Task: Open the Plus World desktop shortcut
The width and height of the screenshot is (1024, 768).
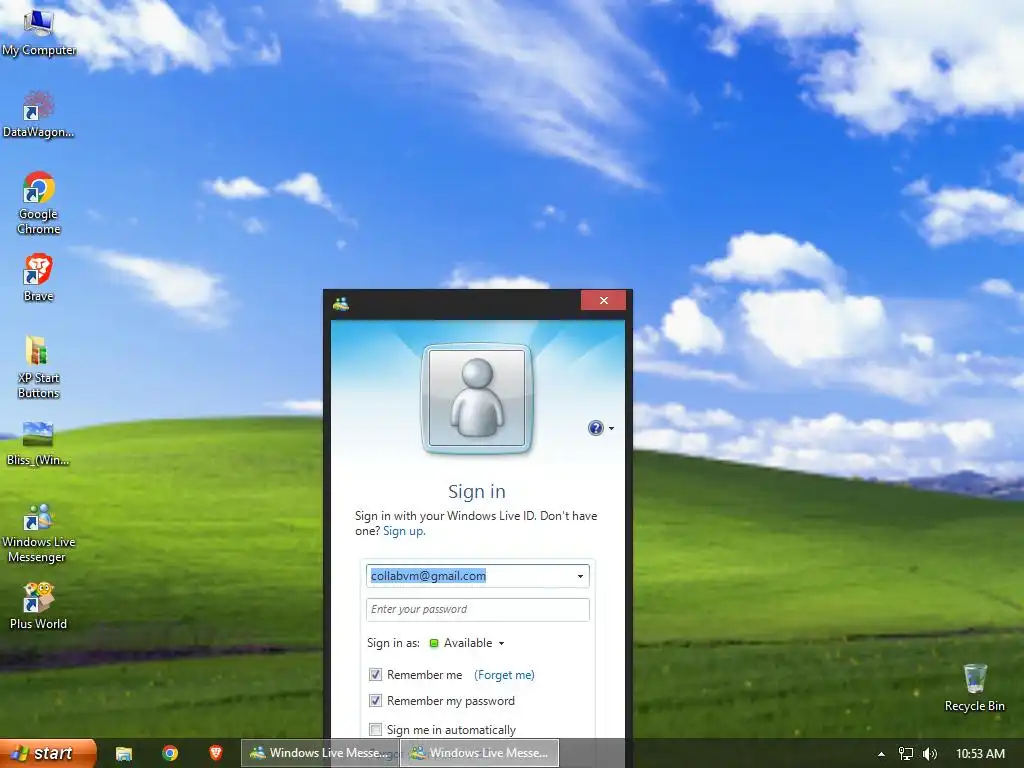Action: click(38, 607)
